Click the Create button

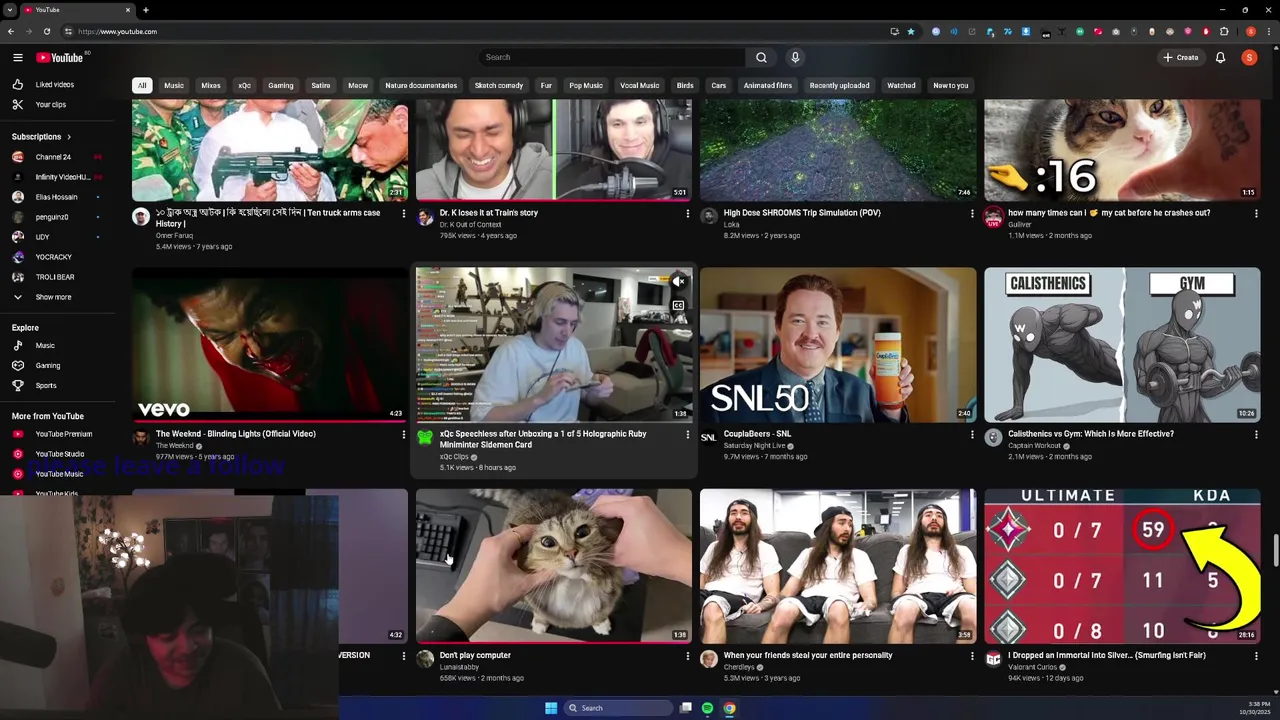1180,57
